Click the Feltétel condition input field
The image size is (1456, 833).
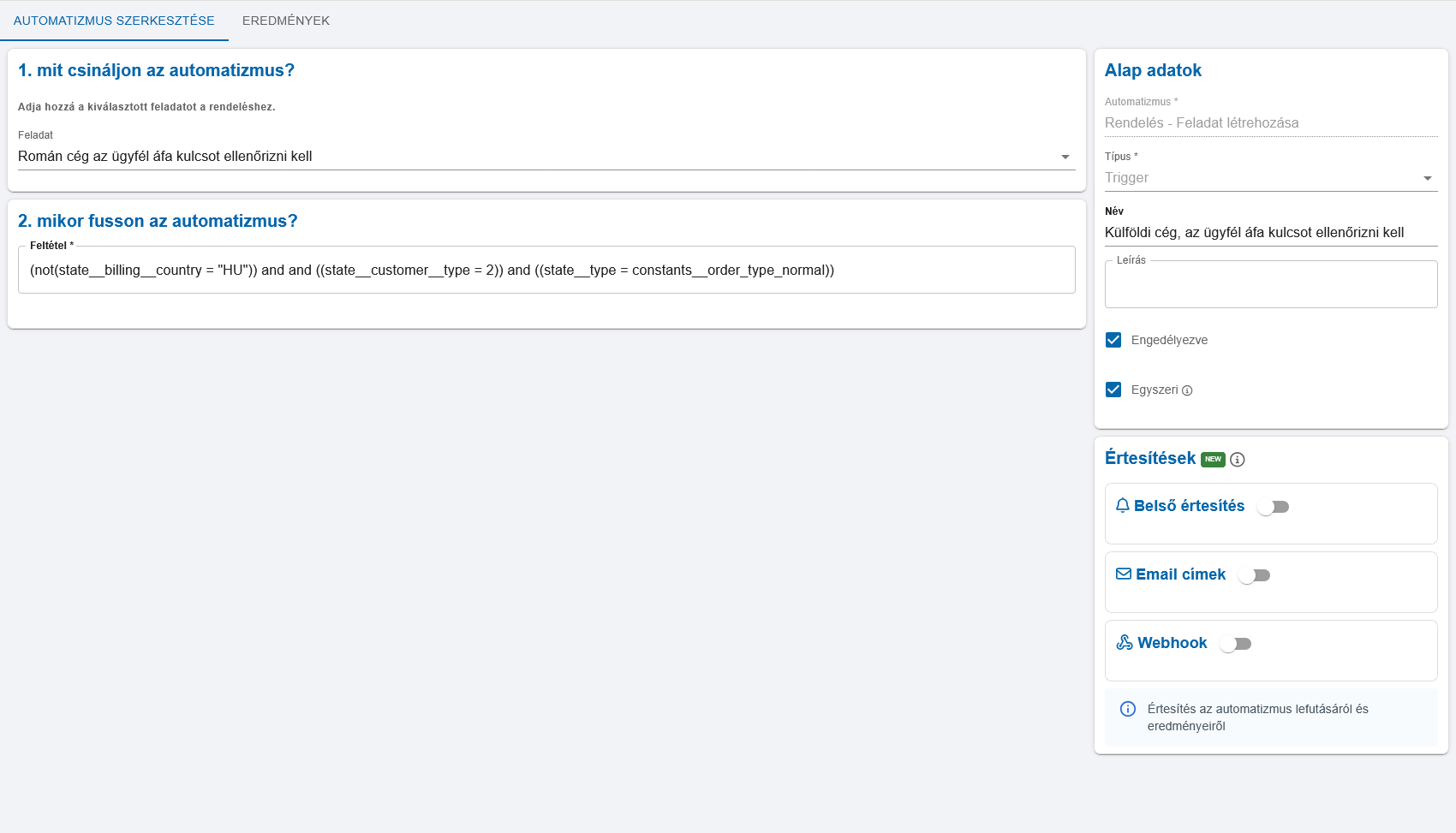tap(546, 270)
